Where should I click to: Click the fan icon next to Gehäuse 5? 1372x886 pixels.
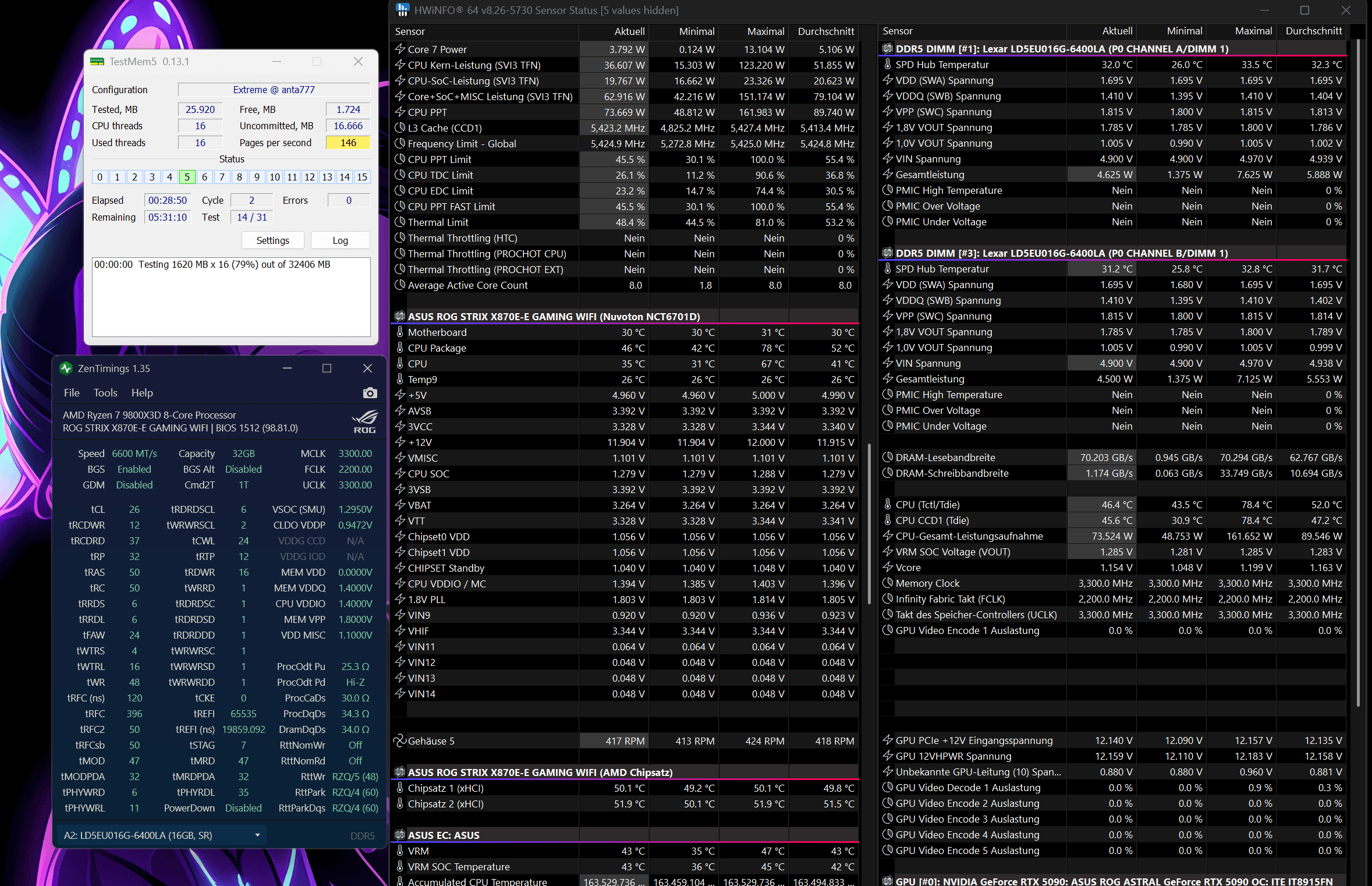point(400,740)
